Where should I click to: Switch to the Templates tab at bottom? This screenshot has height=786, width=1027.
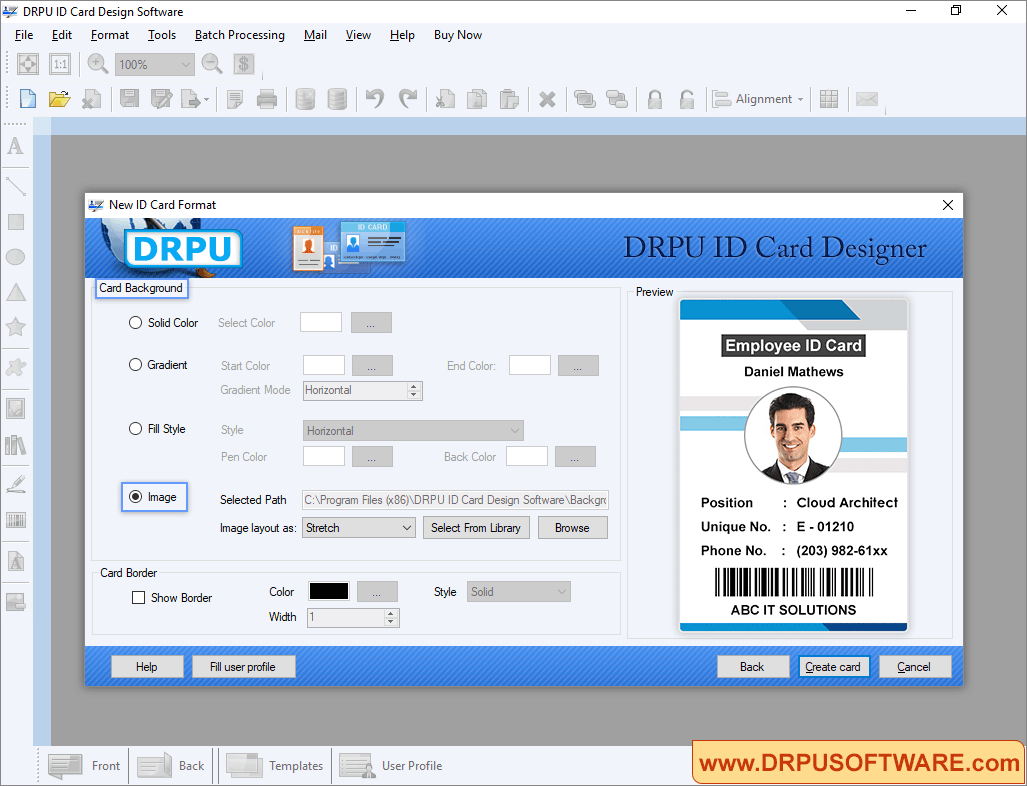[x=274, y=766]
